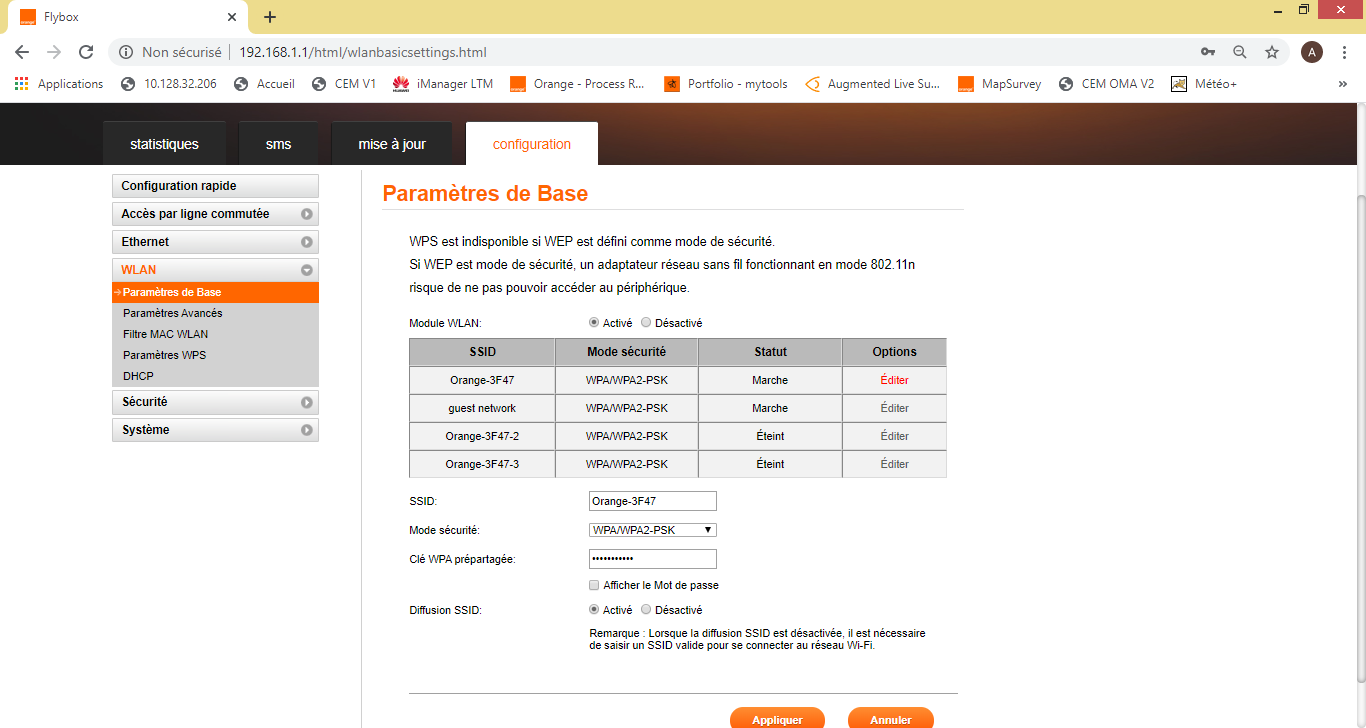Switch to the mise à jour tab
Screen dimensions: 1366x728
(392, 144)
